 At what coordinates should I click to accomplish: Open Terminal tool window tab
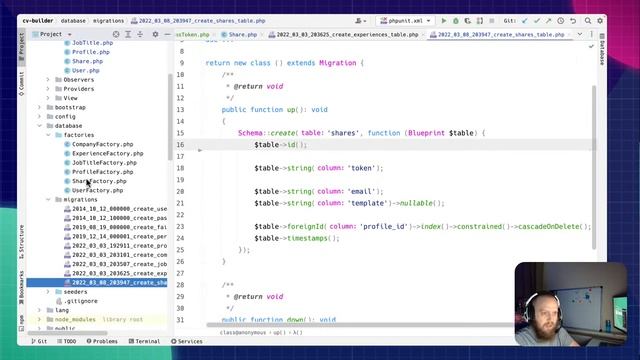(x=144, y=341)
